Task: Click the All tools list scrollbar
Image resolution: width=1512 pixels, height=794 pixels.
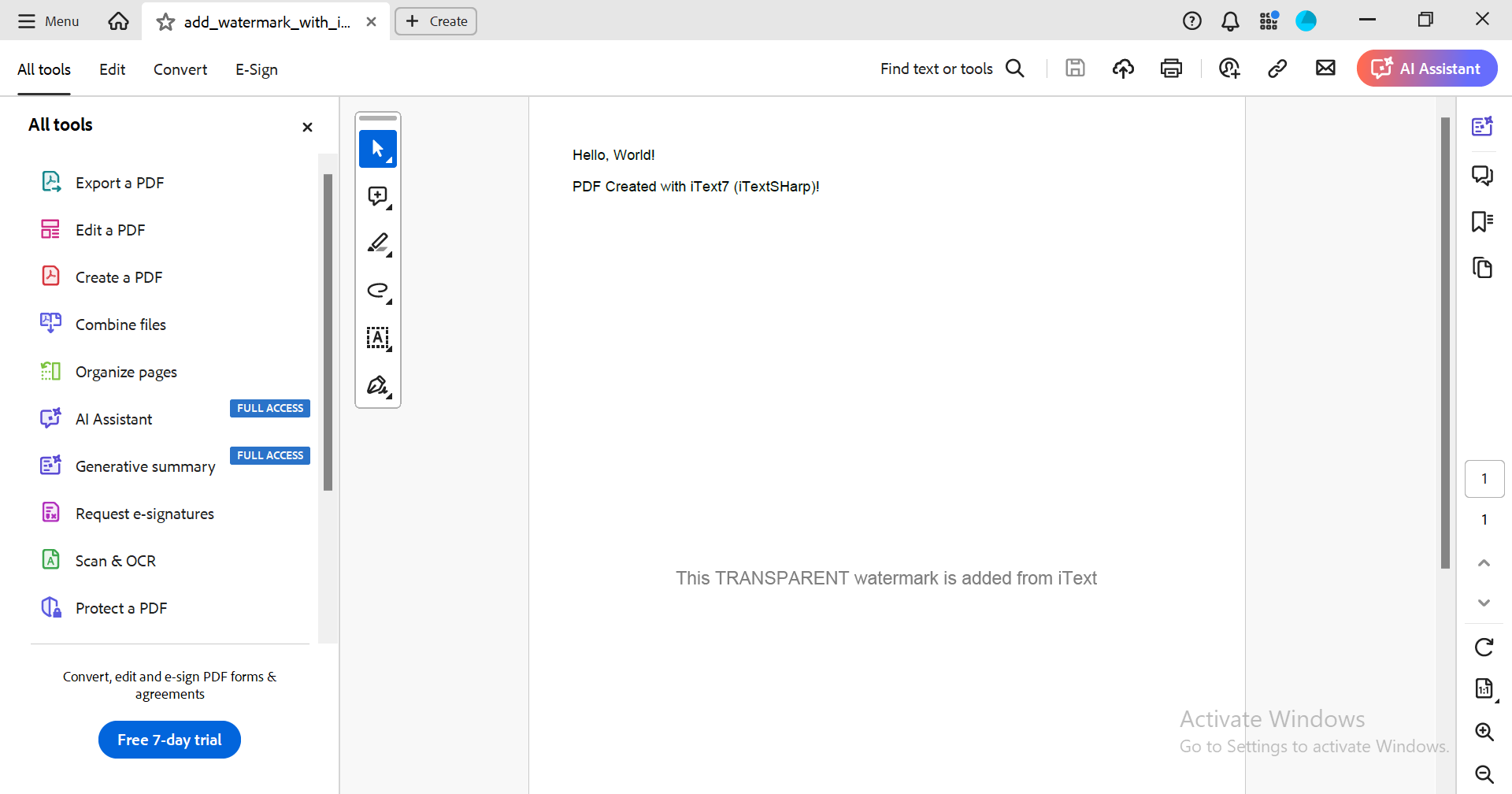Action: click(x=328, y=332)
